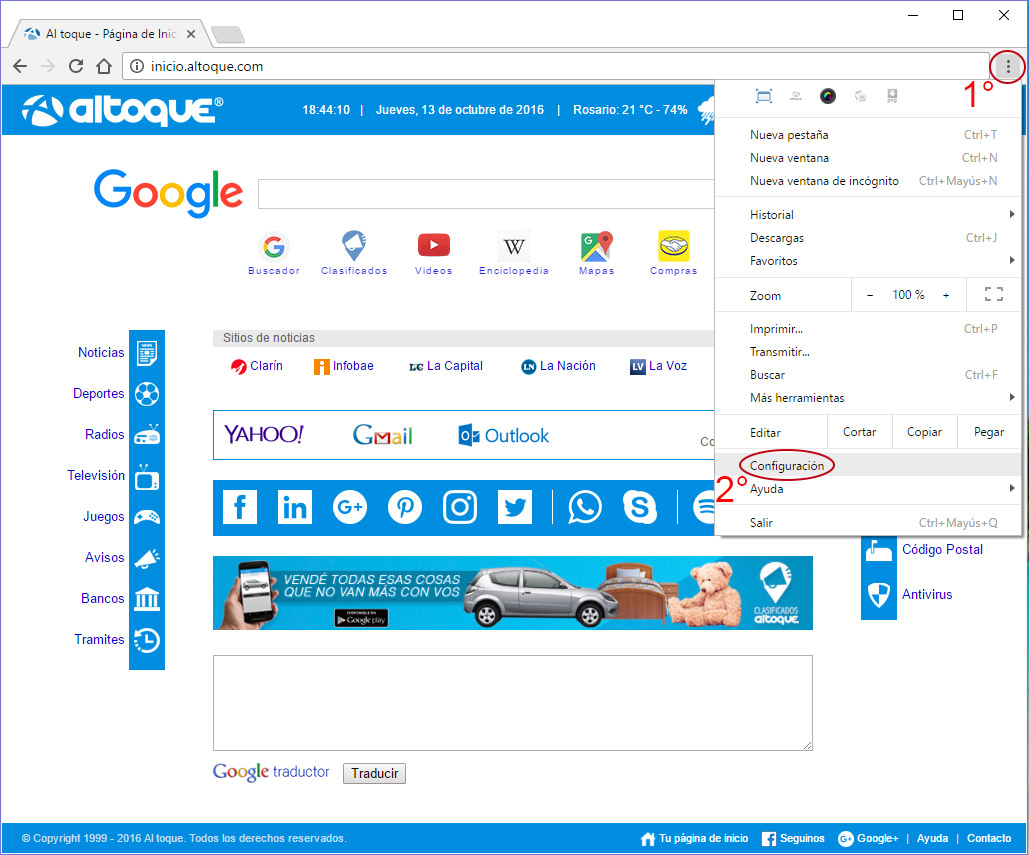
Task: Toggle fullscreen mode in Zoom row
Action: [x=994, y=295]
